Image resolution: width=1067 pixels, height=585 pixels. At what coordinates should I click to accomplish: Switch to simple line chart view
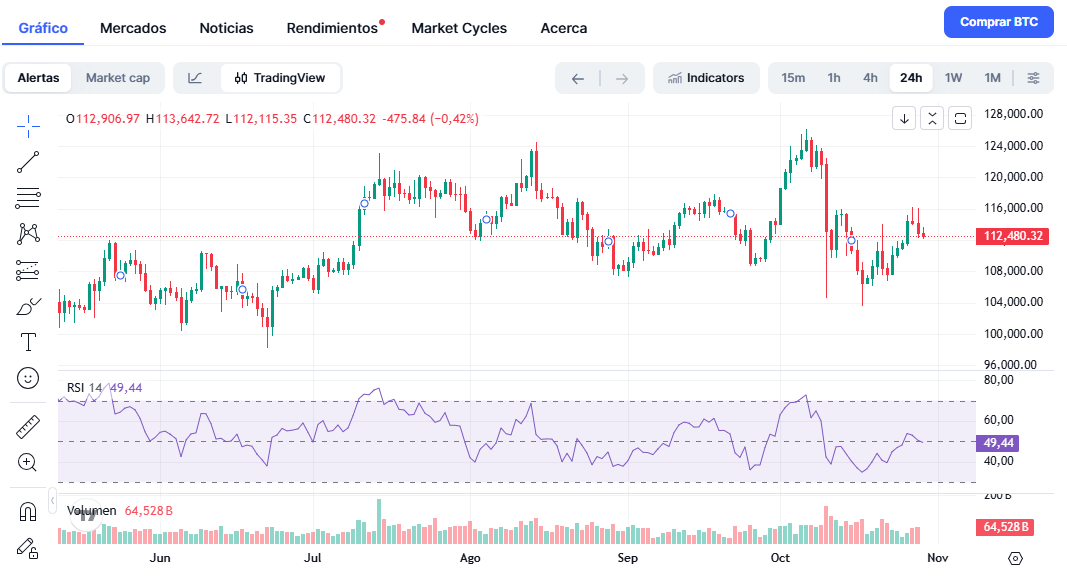pyautogui.click(x=196, y=78)
